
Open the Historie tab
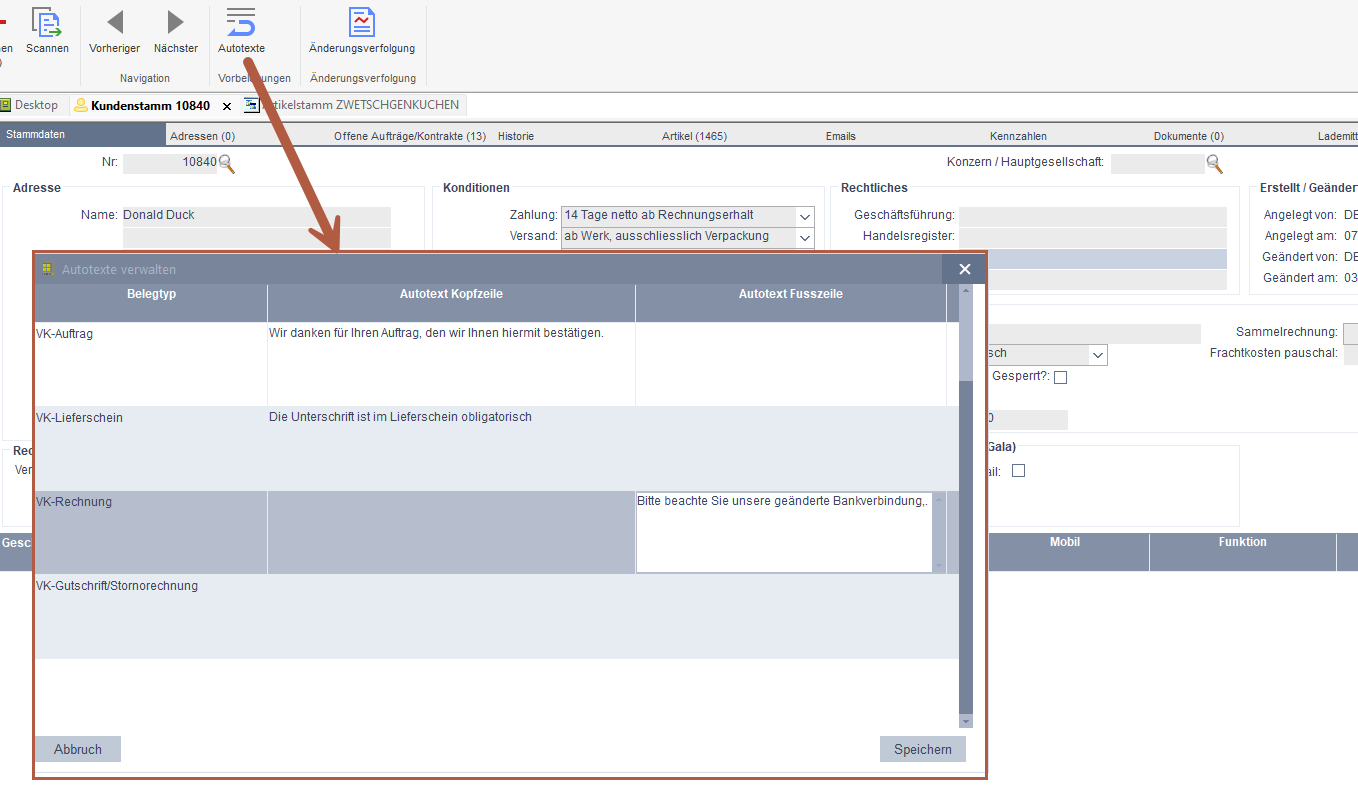[516, 136]
